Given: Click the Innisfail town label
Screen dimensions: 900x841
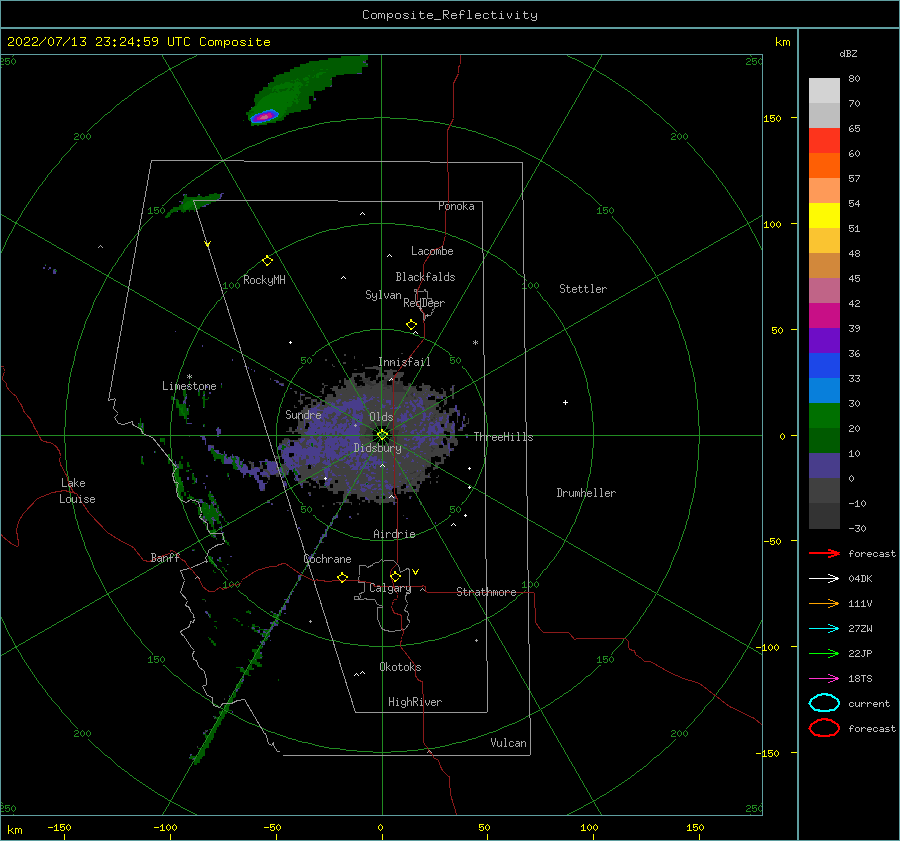Looking at the screenshot, I should (x=404, y=362).
